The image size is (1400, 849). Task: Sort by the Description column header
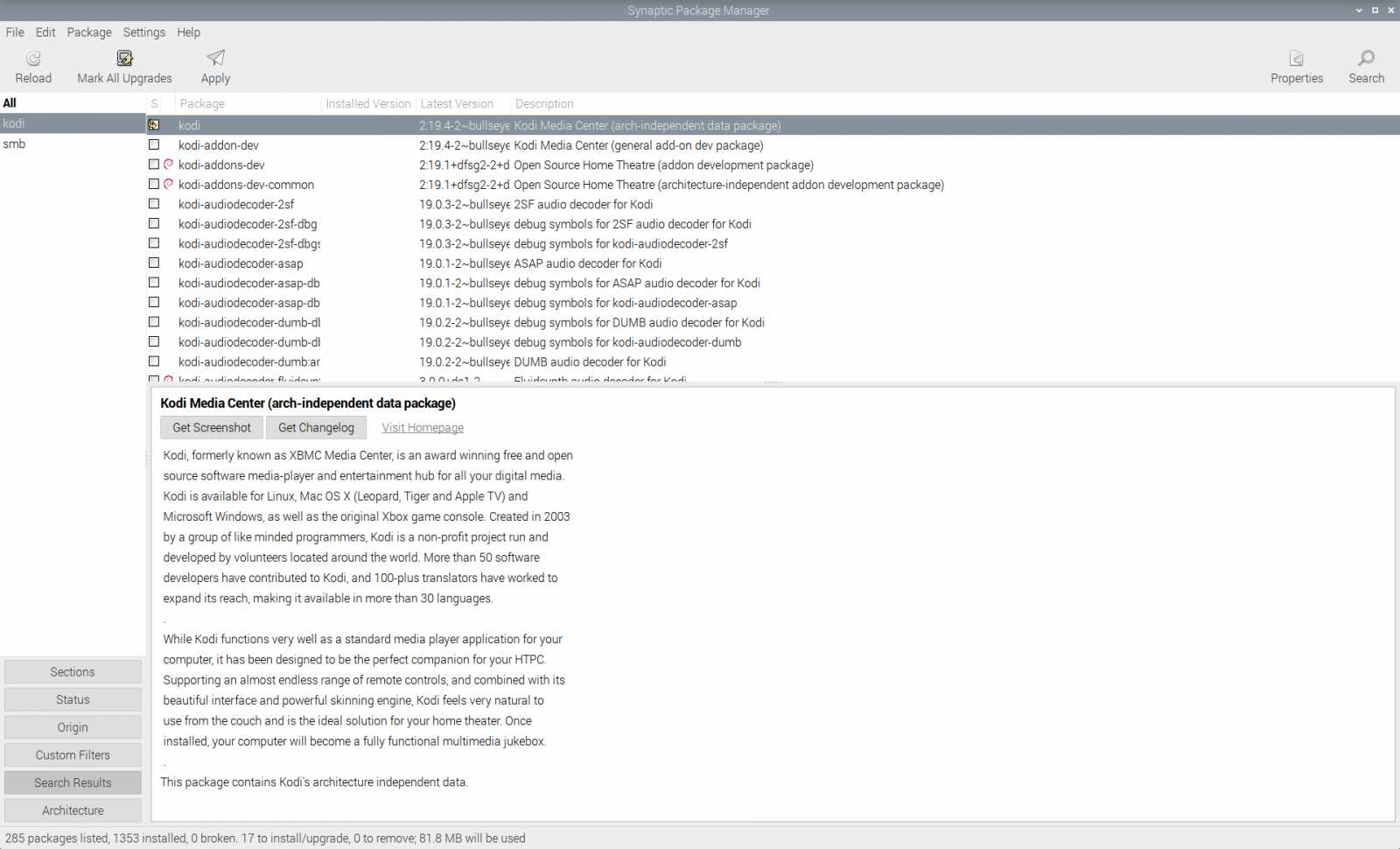[955, 103]
